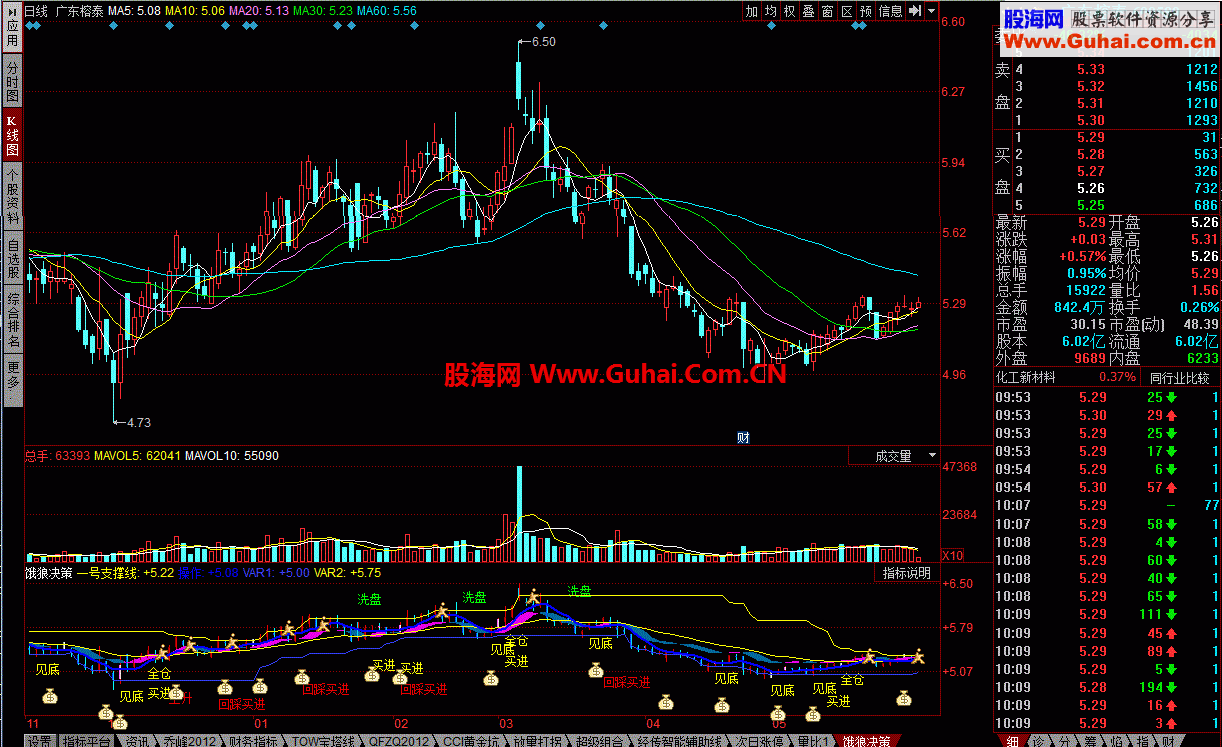The height and width of the screenshot is (747, 1222).
Task: Click the MA5: 5.08 legend
Action: [x=134, y=11]
